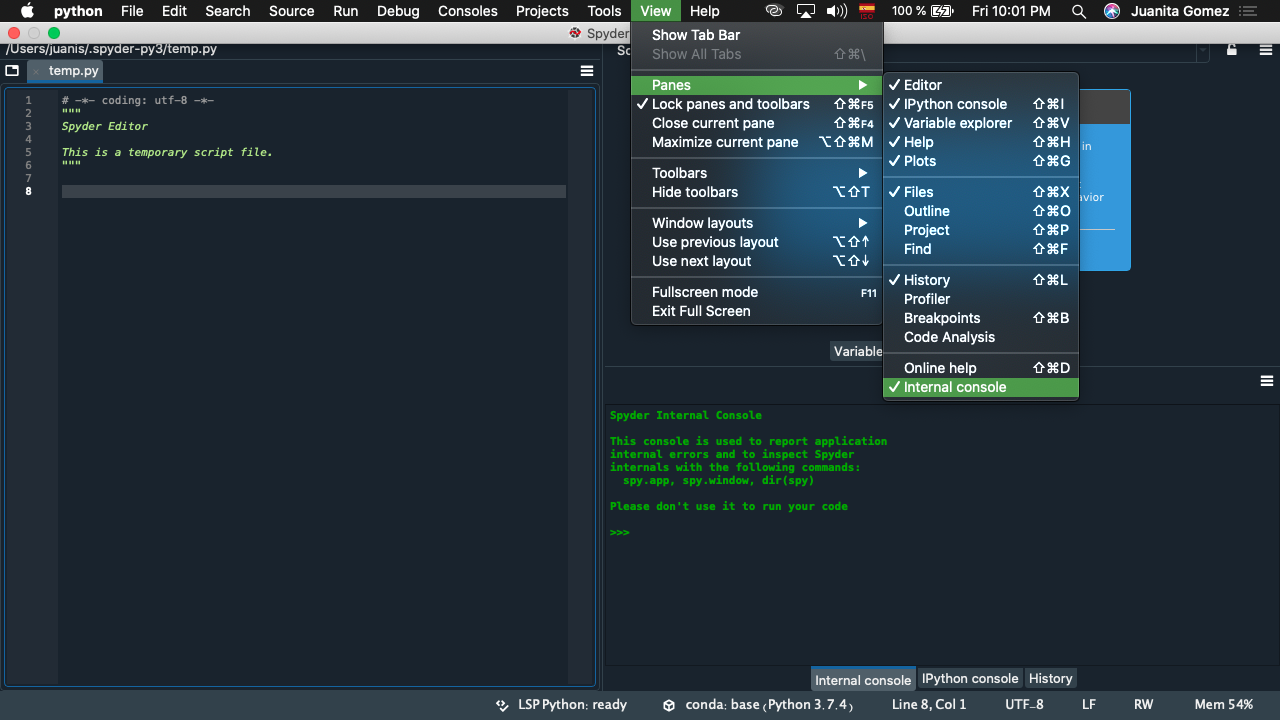Screen dimensions: 1280x720
Task: Click the internal console prompt
Action: coord(619,532)
